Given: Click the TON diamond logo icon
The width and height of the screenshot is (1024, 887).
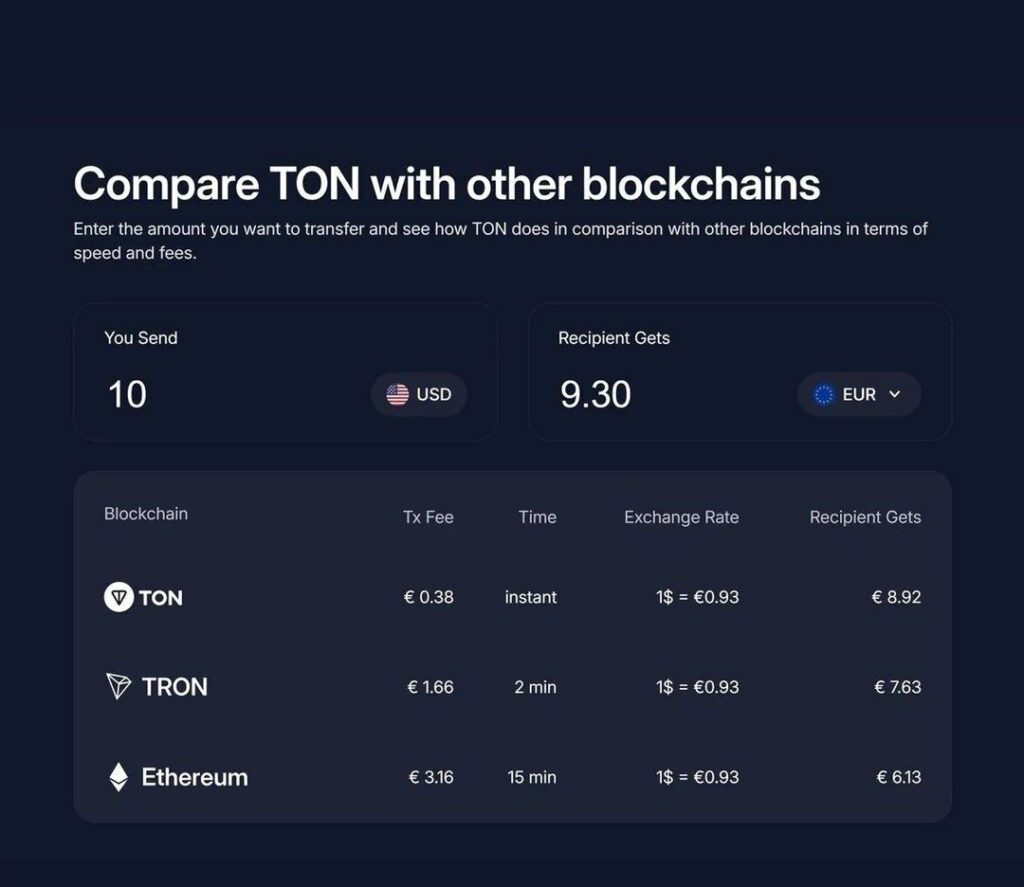Looking at the screenshot, I should (x=119, y=597).
